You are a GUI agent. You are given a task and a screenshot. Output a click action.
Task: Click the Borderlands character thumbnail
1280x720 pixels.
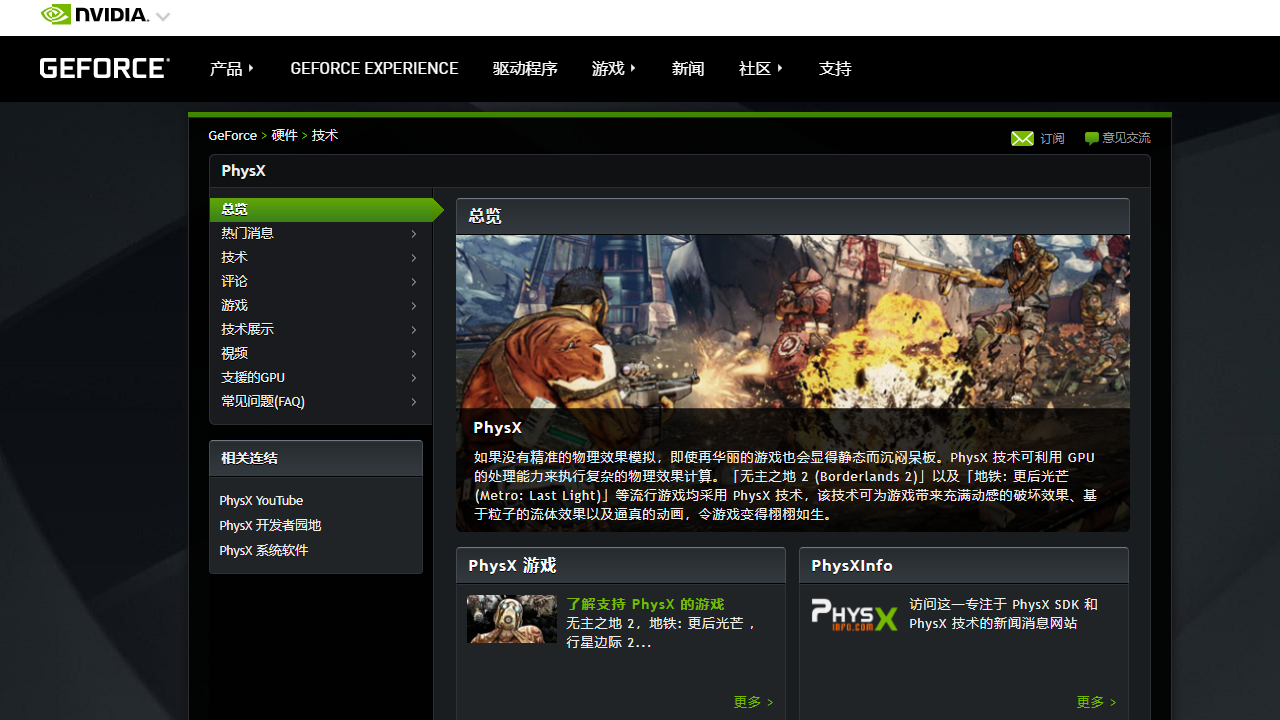(512, 619)
